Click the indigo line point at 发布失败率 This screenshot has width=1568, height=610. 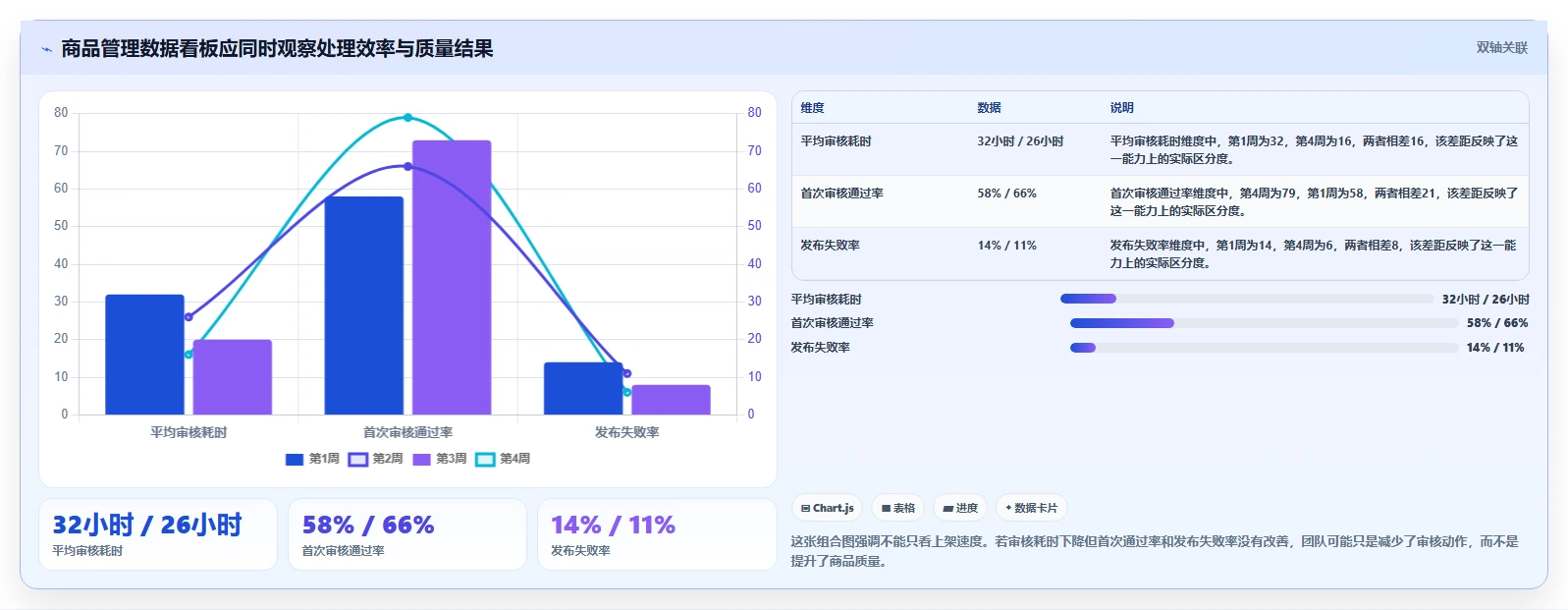(x=627, y=373)
